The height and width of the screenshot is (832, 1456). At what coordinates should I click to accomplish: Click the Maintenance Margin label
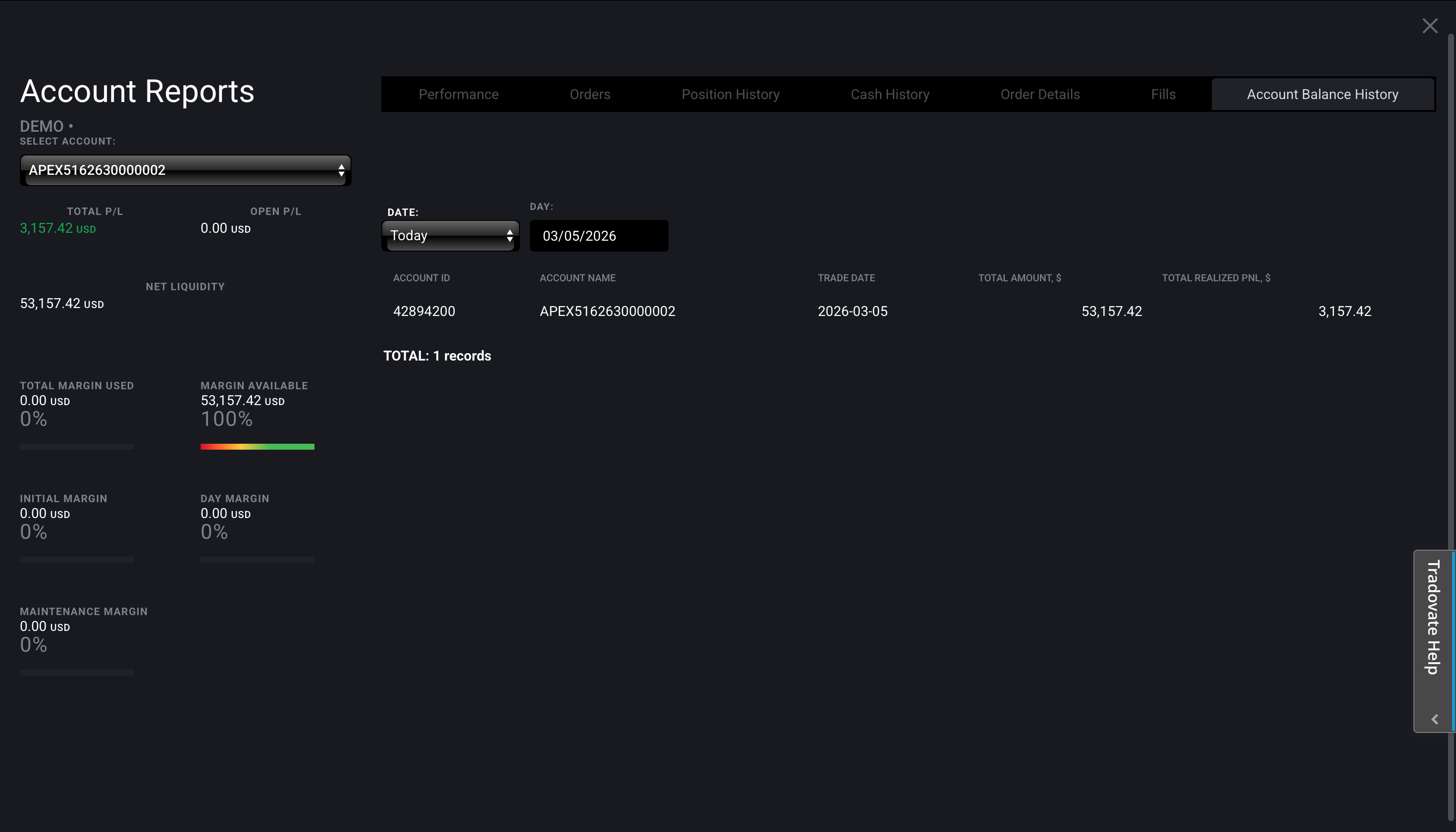[x=83, y=612]
